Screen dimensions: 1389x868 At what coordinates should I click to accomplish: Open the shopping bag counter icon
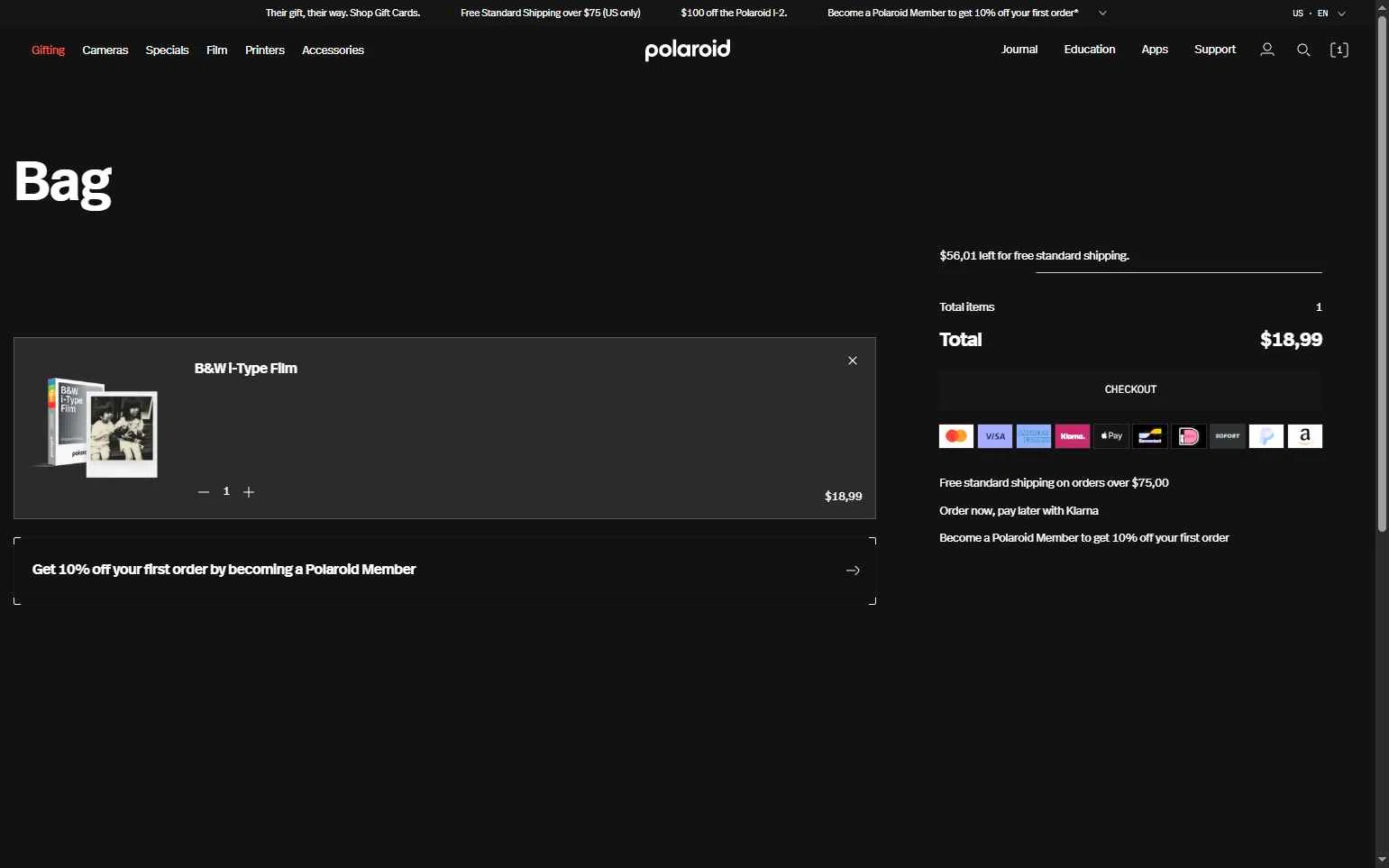click(x=1339, y=50)
